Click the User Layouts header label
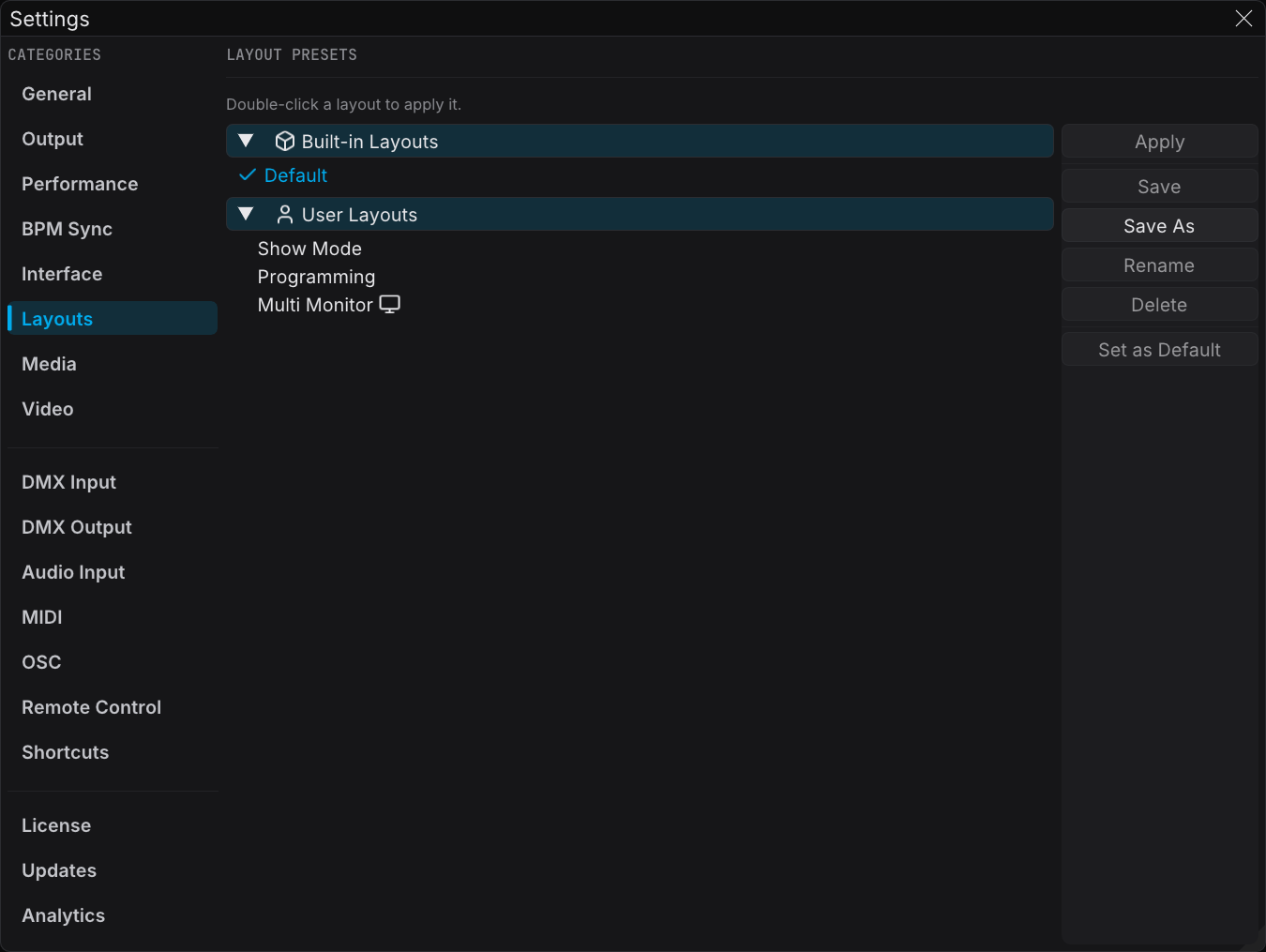Viewport: 1266px width, 952px height. tap(359, 215)
